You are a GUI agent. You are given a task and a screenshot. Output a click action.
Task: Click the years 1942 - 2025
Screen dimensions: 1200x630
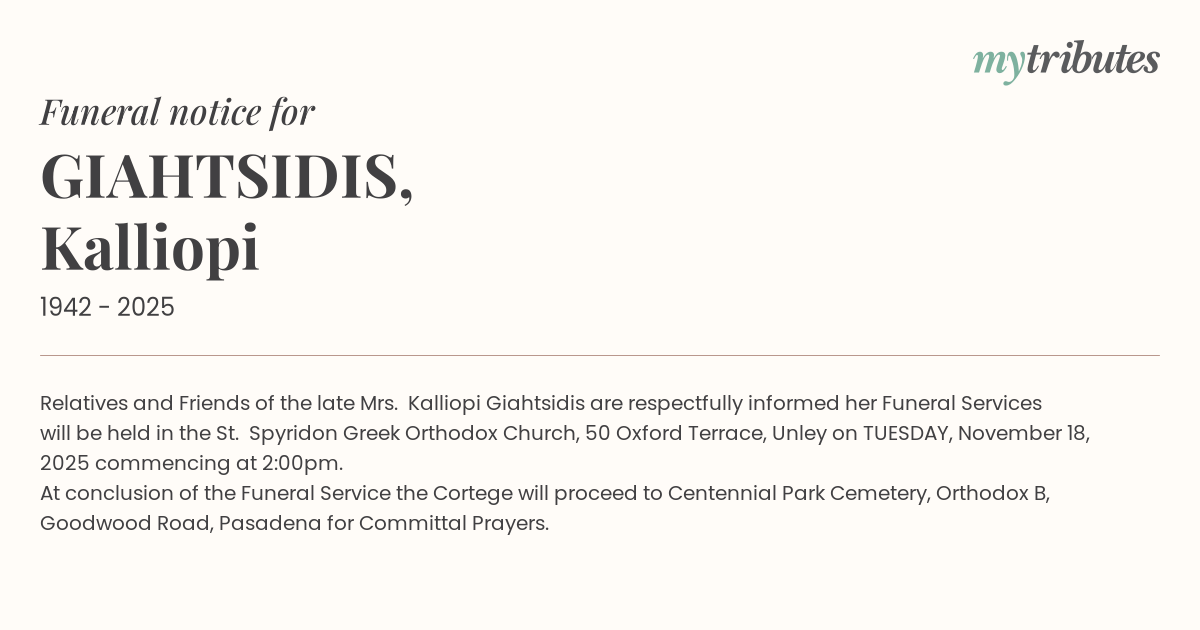(107, 308)
